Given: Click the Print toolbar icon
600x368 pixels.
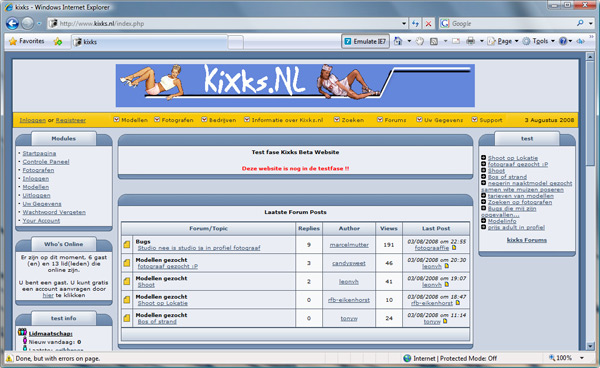Looking at the screenshot, I should tap(471, 41).
